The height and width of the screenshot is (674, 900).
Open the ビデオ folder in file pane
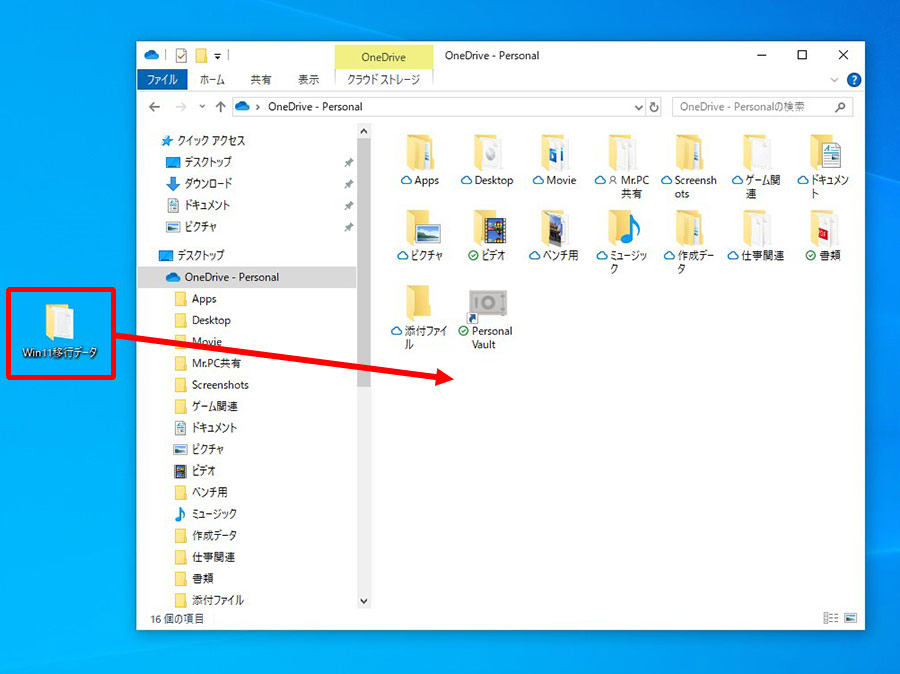point(488,236)
